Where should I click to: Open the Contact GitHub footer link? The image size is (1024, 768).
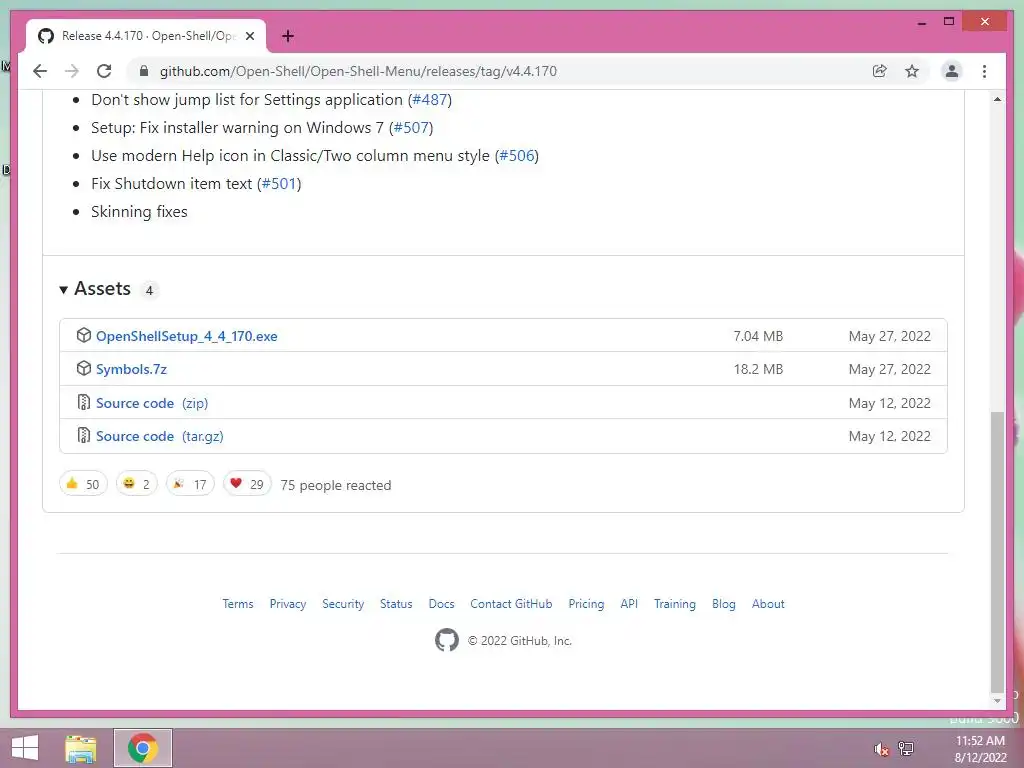511,603
